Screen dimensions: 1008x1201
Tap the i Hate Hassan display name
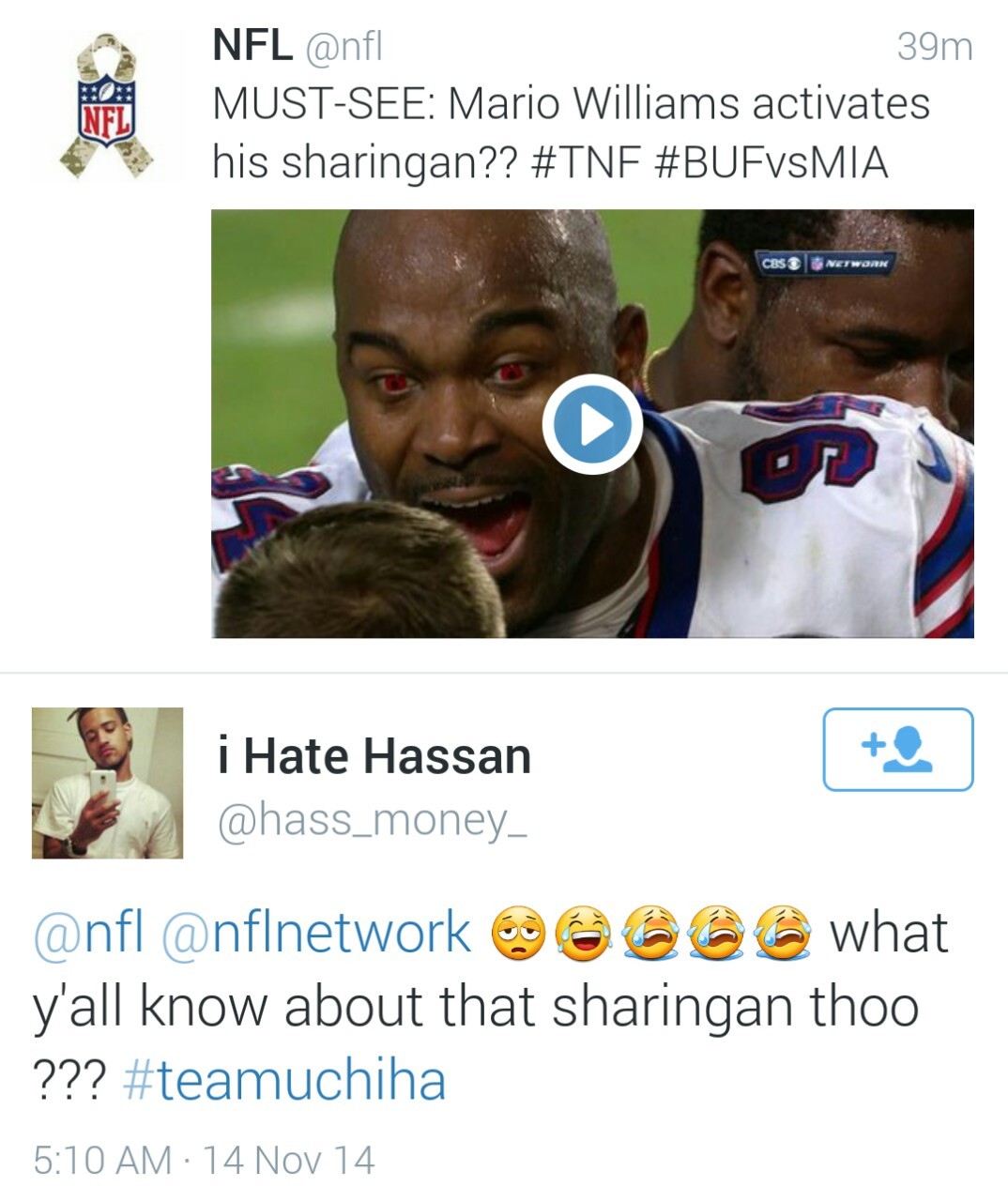374,756
